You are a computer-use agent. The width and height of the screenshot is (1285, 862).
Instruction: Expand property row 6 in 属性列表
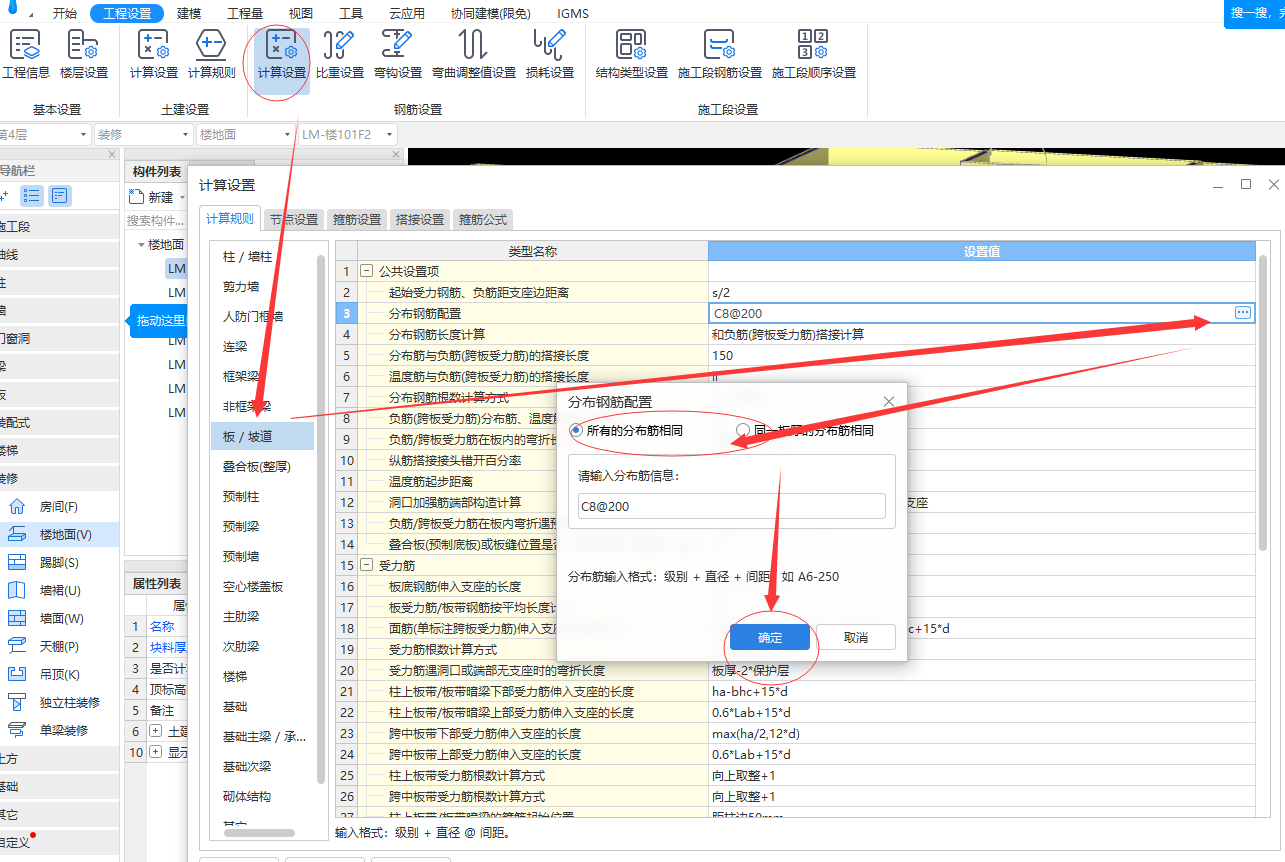point(155,732)
